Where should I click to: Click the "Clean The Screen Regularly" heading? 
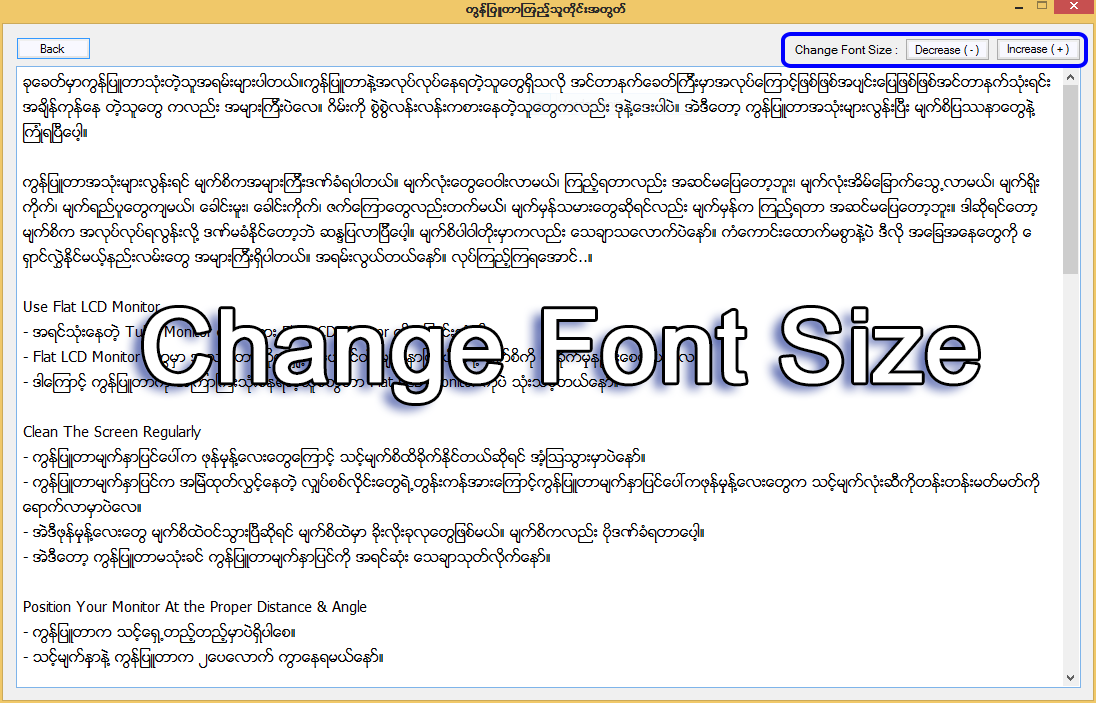[112, 432]
